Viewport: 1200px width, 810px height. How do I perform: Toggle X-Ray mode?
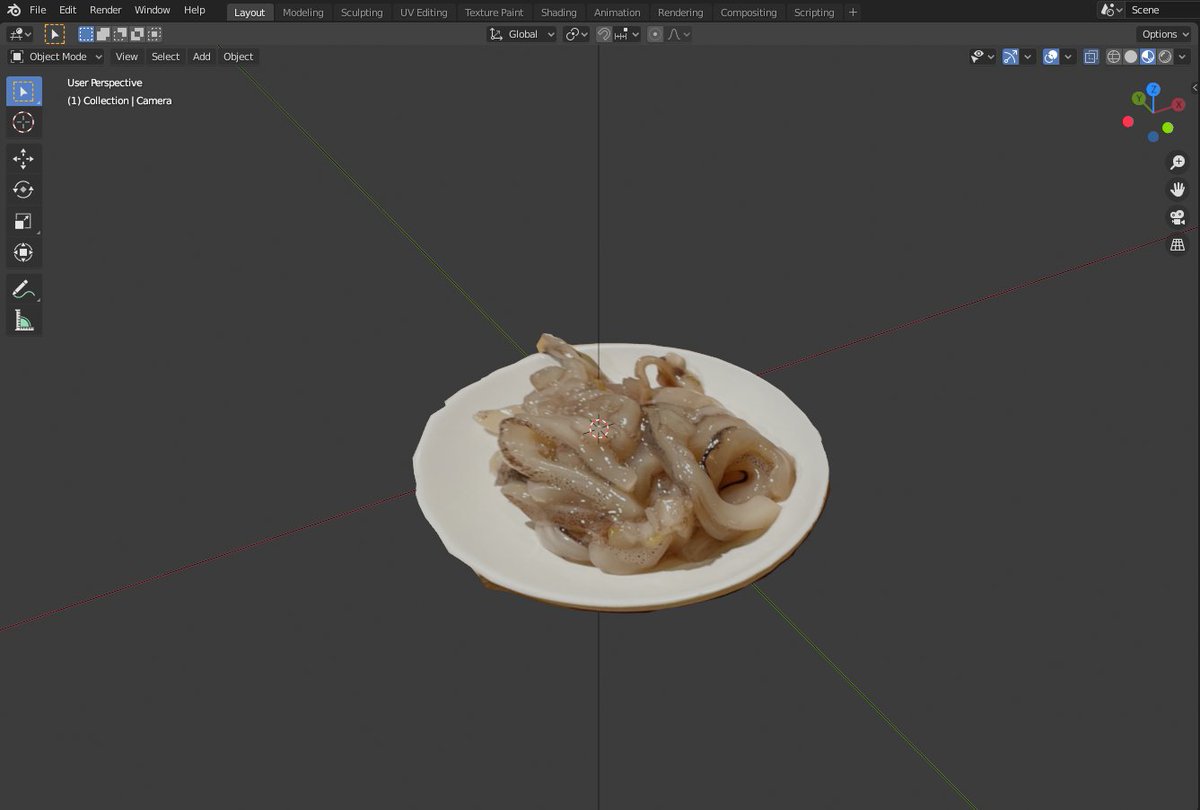point(1091,57)
